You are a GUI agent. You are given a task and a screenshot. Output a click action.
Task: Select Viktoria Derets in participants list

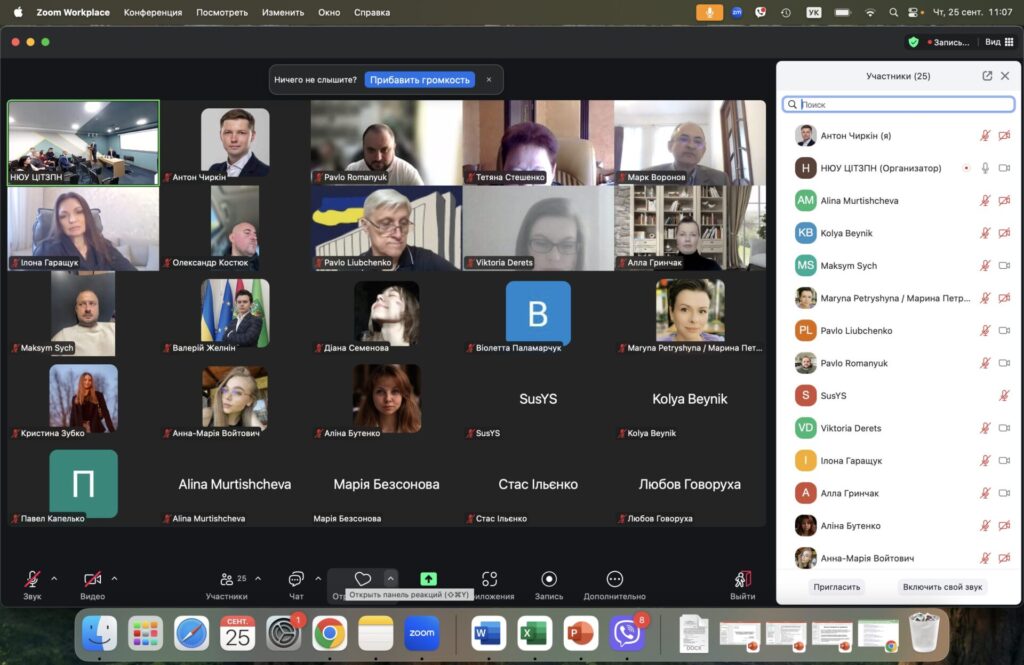[x=899, y=428]
